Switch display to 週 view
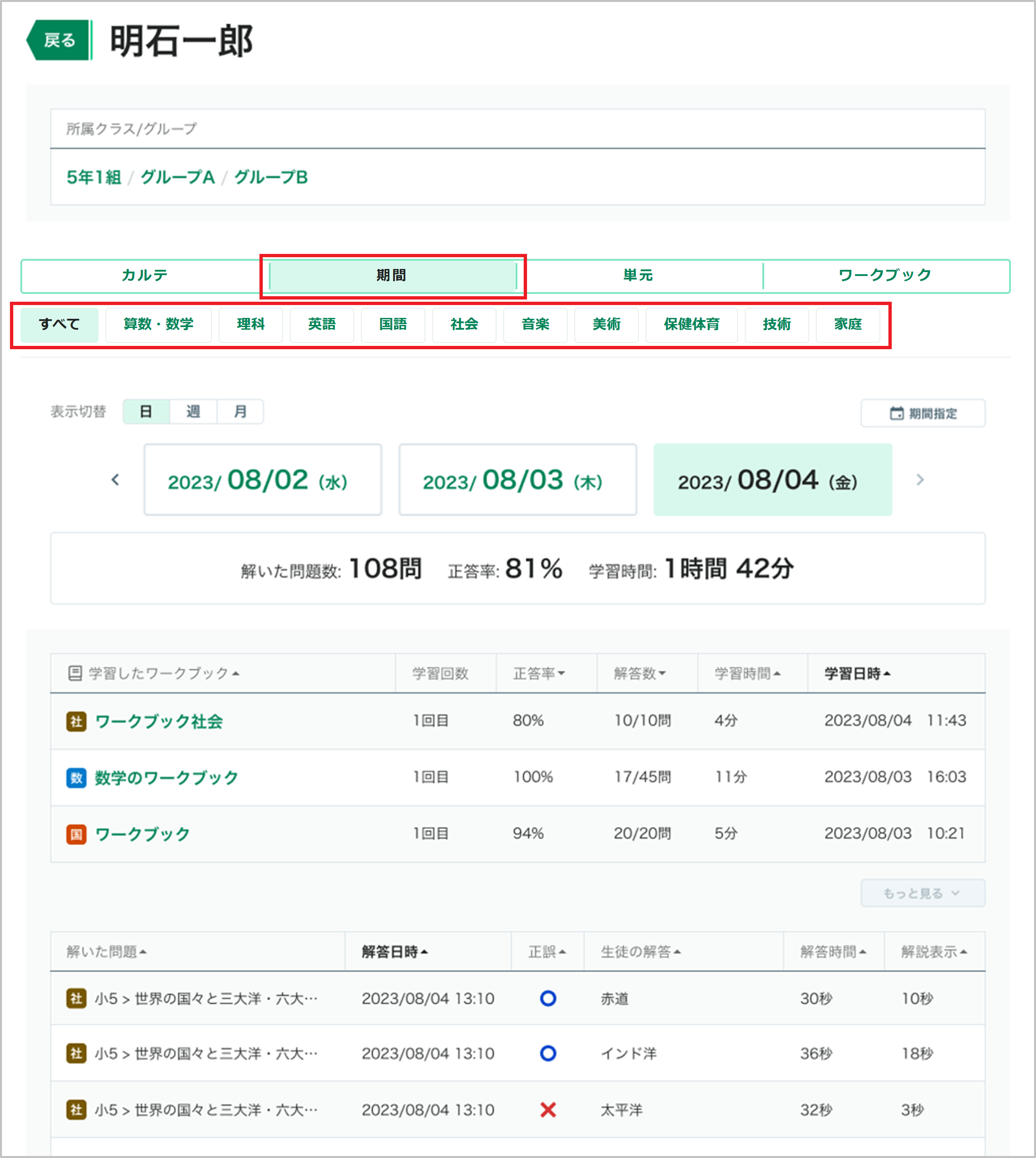Viewport: 1036px width, 1158px height. point(193,411)
